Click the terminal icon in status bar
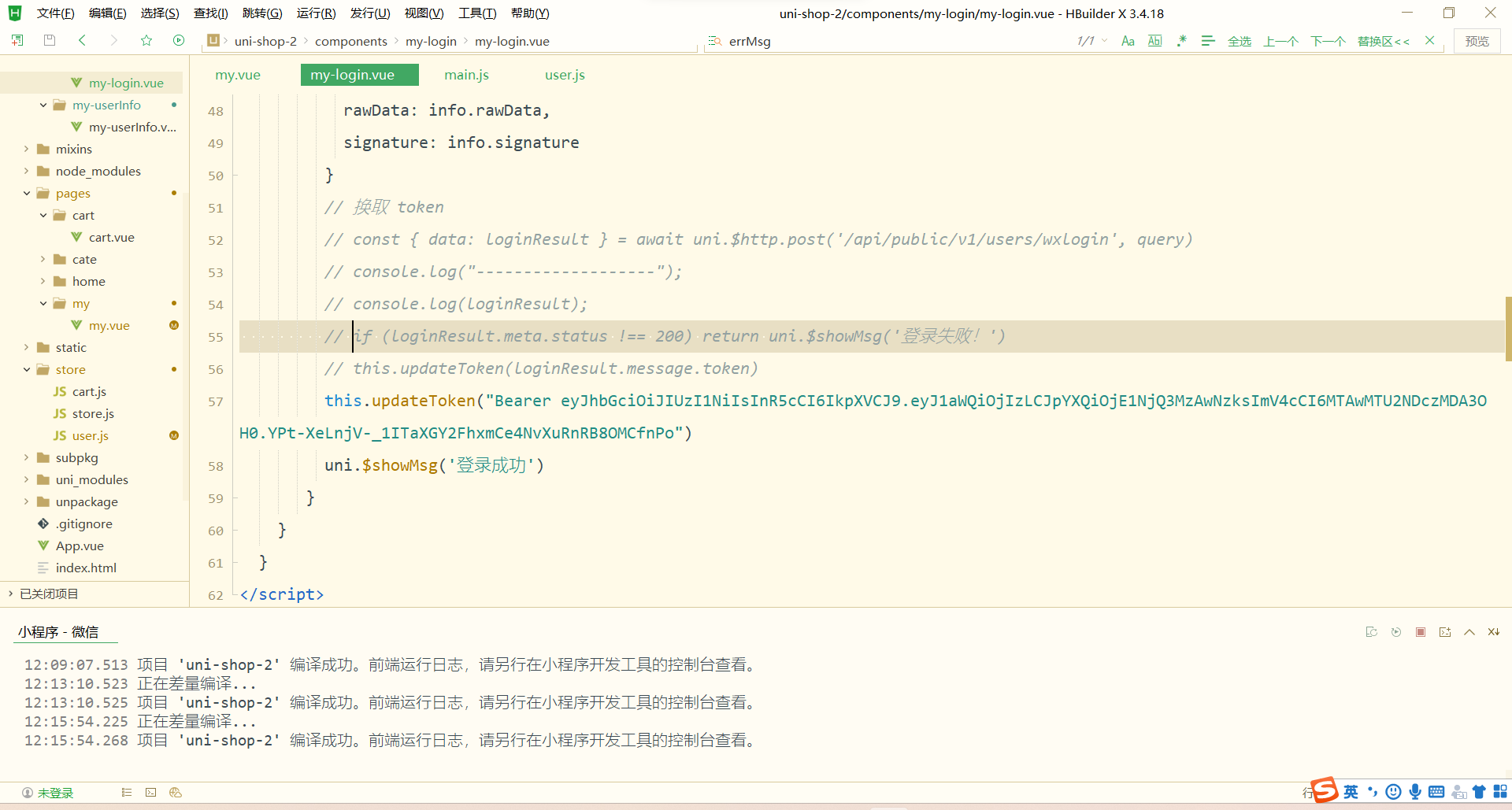The image size is (1512, 810). [x=151, y=793]
